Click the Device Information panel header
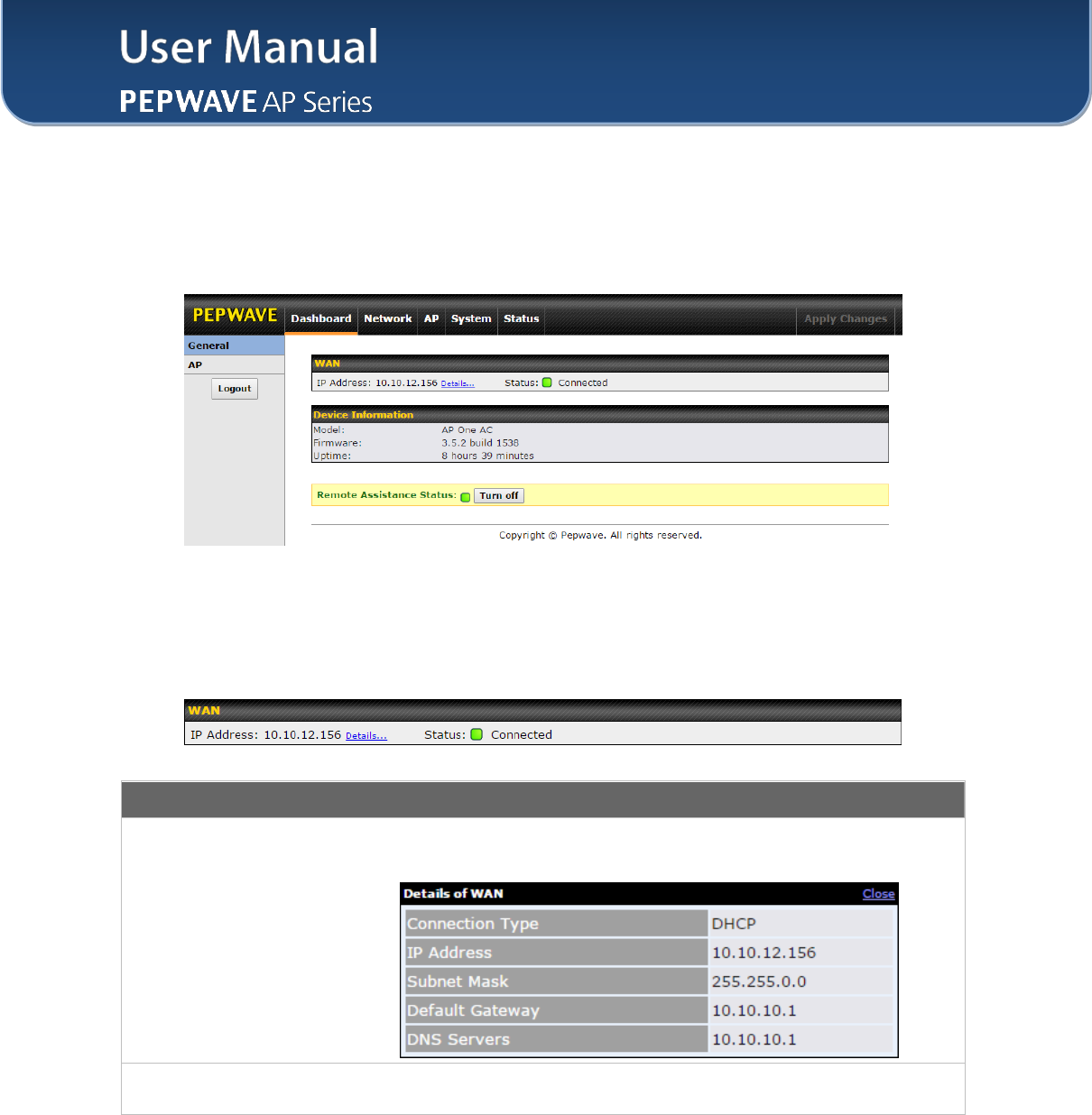Screen dimensions: 1092x1115 click(600, 414)
